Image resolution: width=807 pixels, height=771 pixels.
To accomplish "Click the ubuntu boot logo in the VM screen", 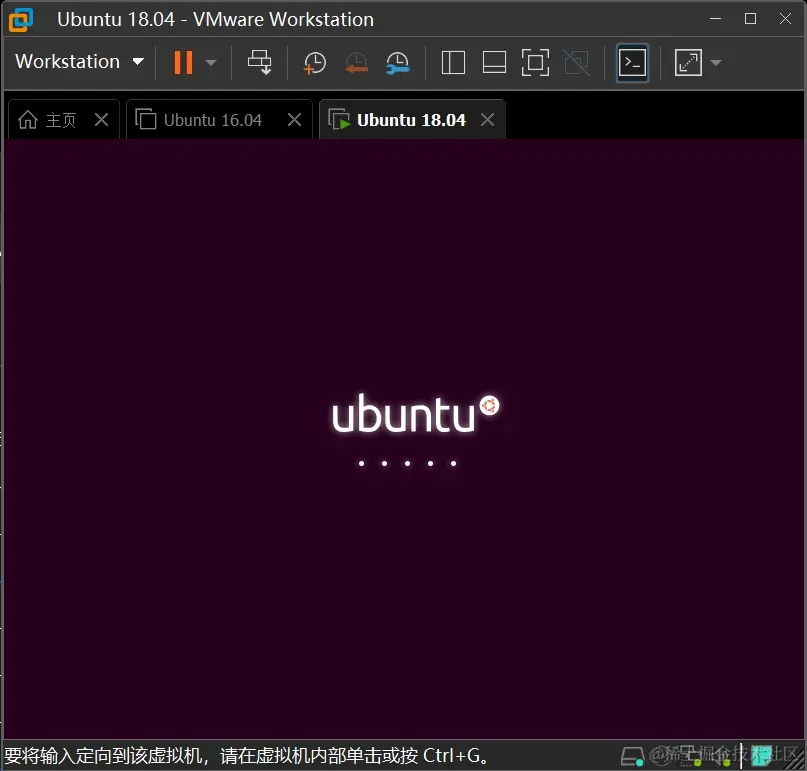I will [415, 414].
